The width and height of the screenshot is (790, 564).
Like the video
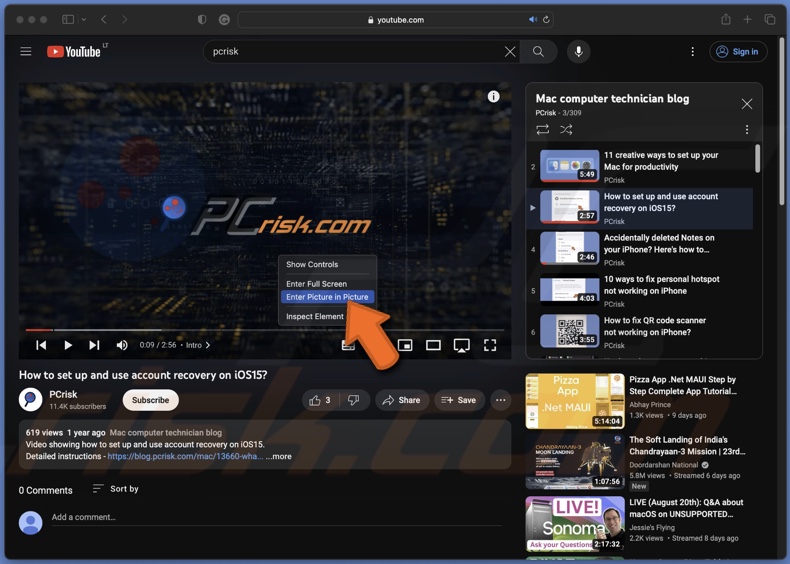[320, 400]
